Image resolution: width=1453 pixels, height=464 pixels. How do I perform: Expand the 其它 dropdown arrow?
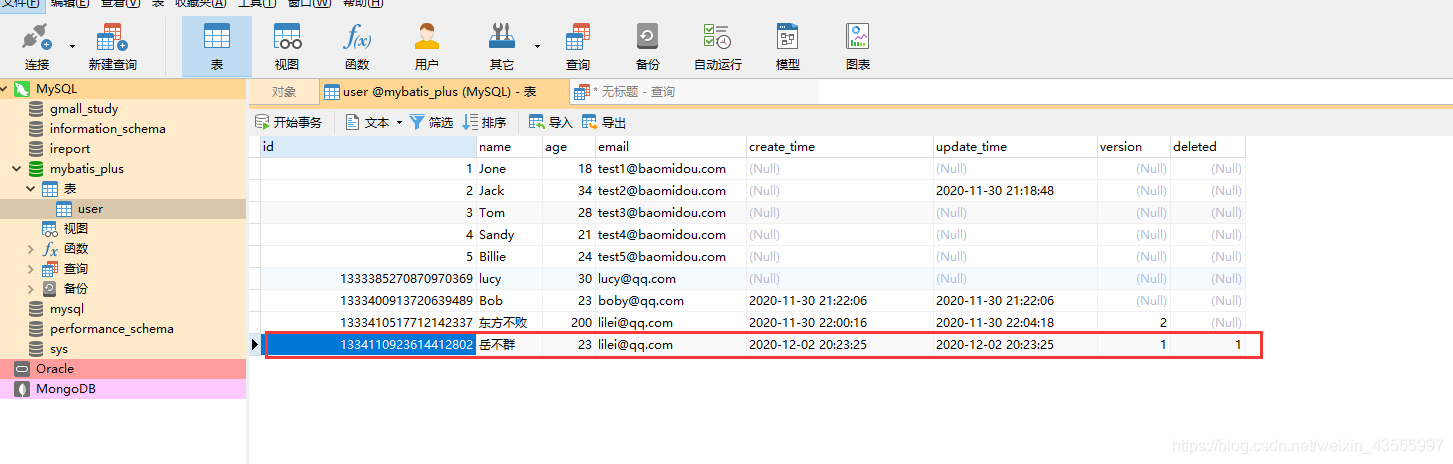(537, 46)
